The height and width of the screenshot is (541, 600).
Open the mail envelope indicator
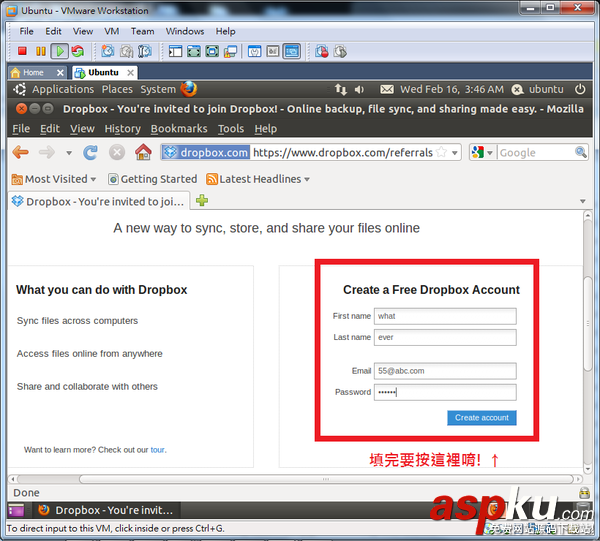point(387,89)
